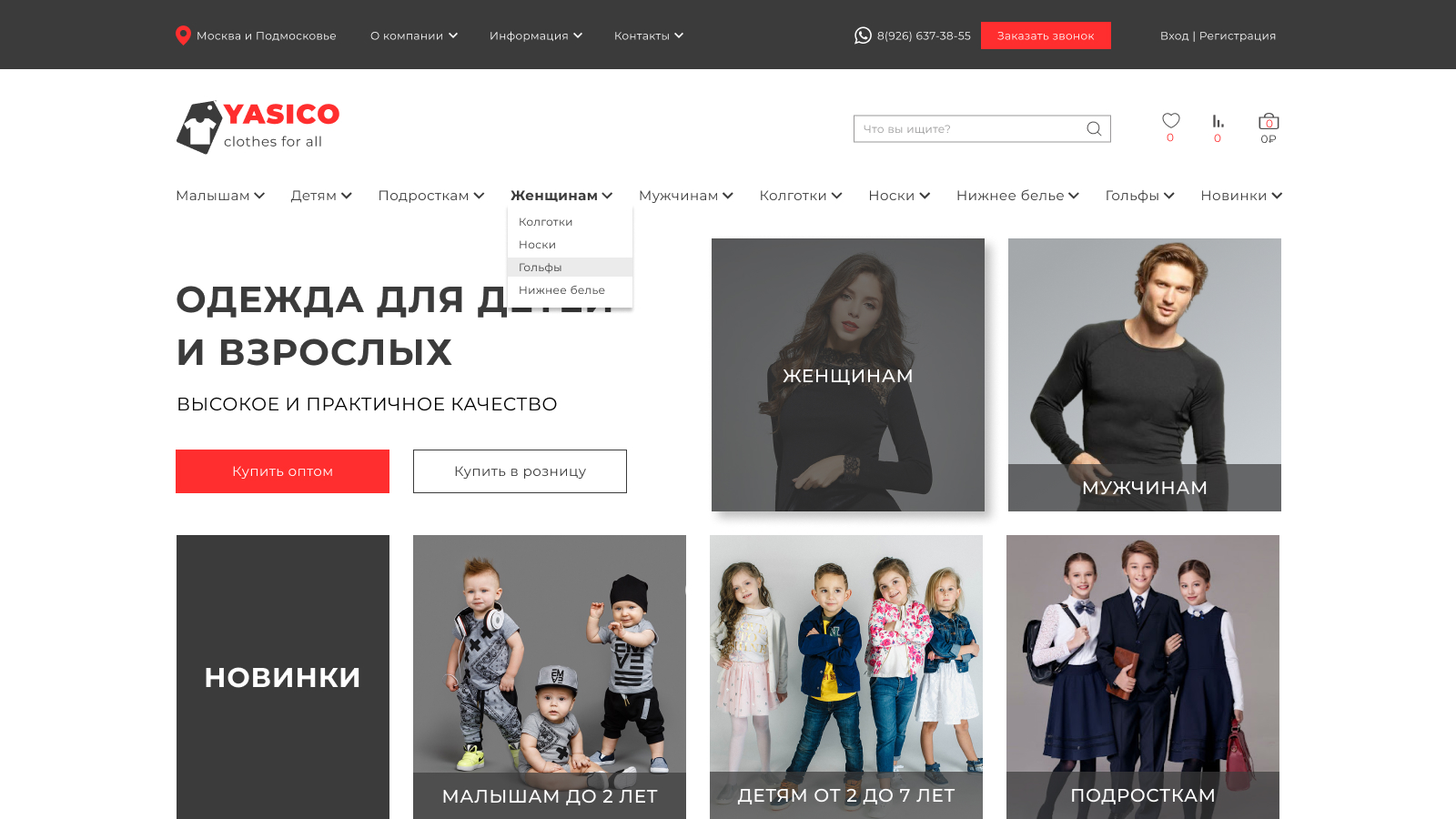Click the Купить оптом button
This screenshot has height=819, width=1456.
tap(282, 471)
